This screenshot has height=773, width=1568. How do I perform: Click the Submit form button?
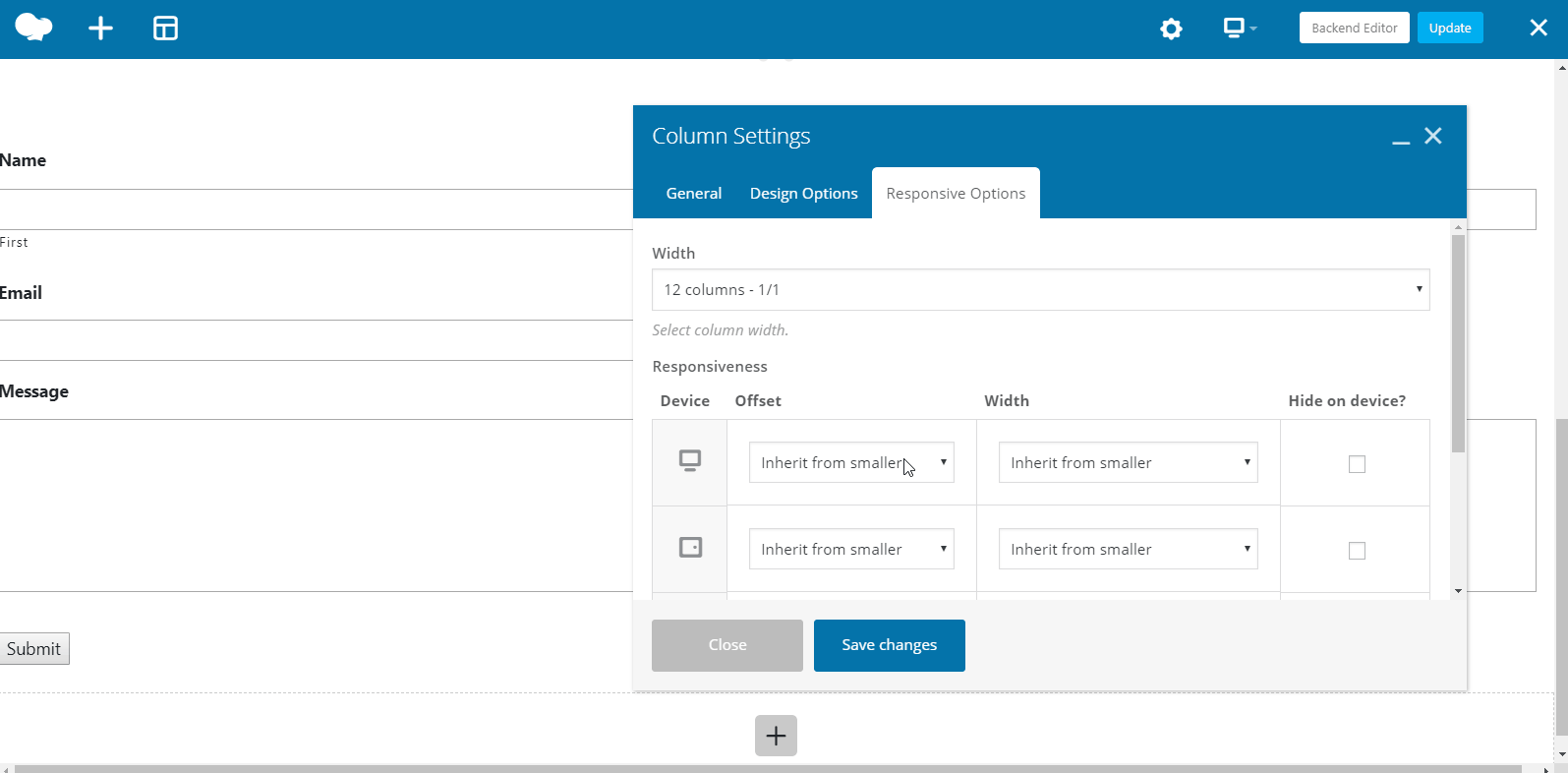34,649
